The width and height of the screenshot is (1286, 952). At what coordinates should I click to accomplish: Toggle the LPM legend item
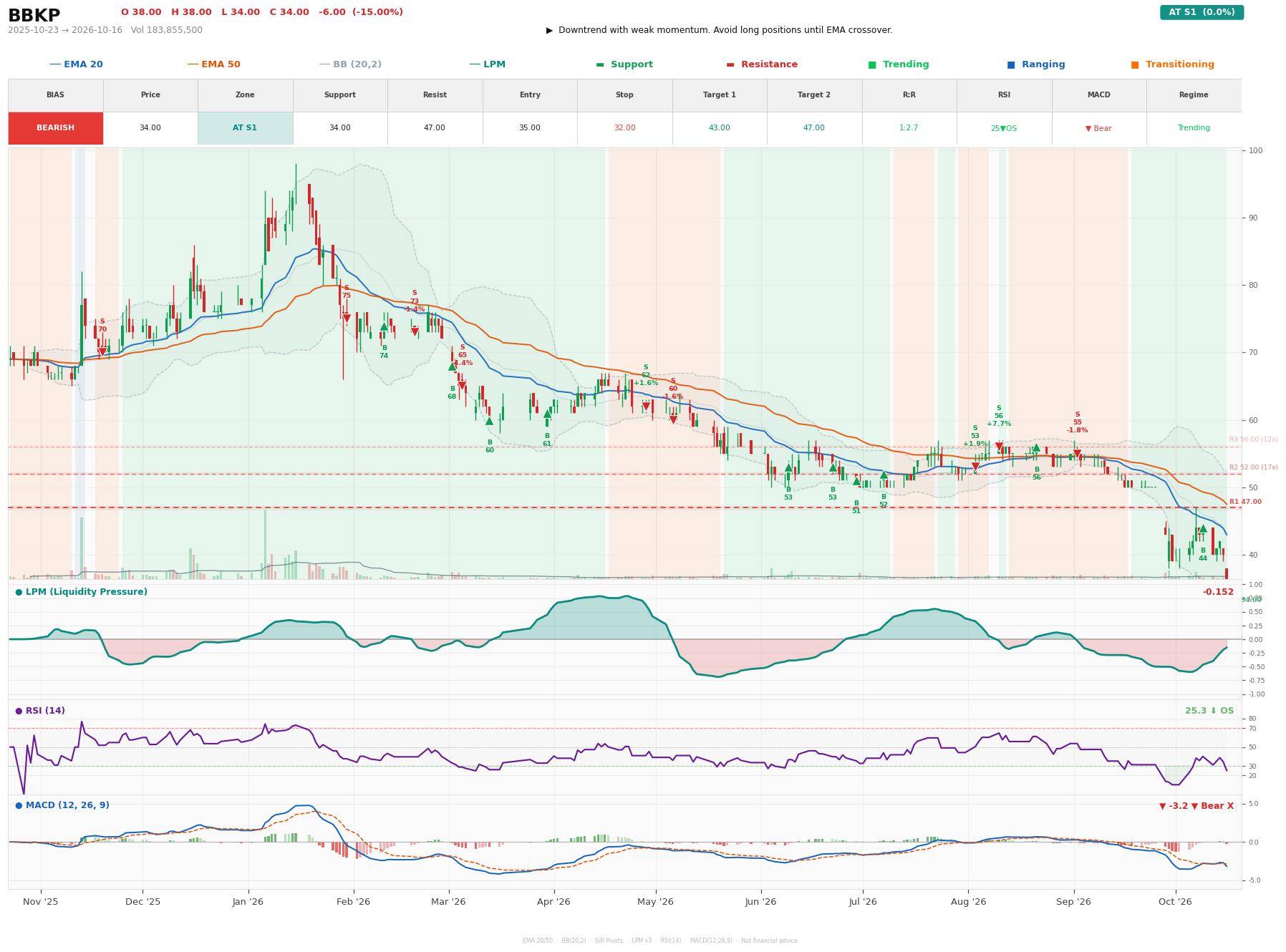coord(487,64)
